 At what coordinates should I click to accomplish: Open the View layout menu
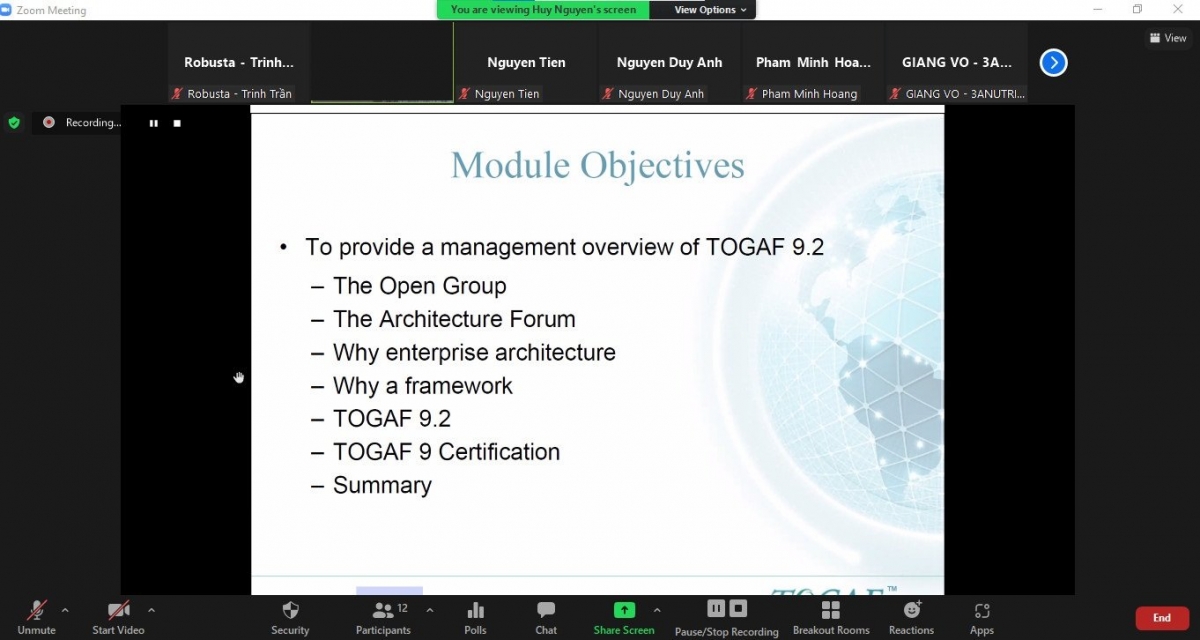(1168, 38)
